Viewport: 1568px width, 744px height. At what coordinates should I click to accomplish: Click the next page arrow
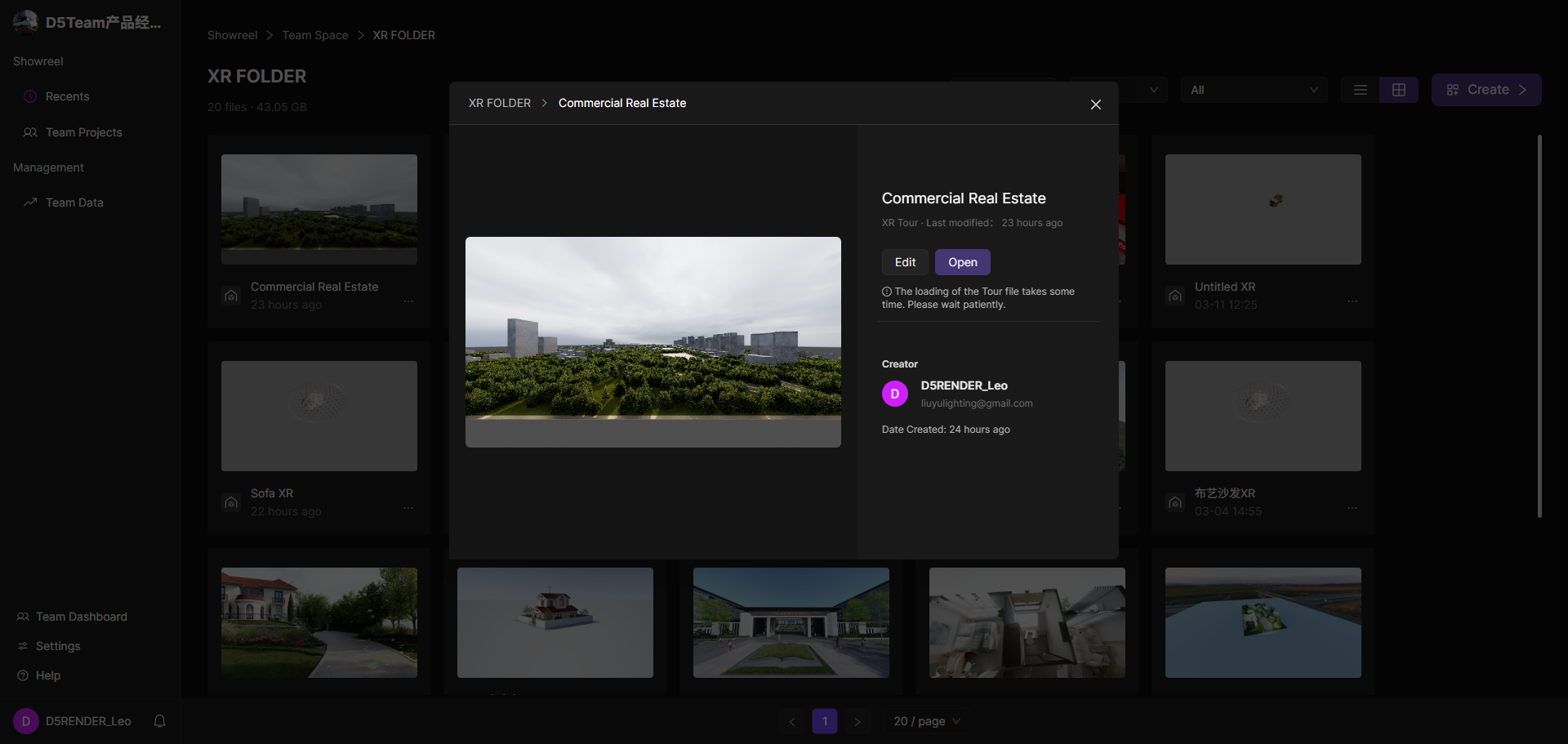857,721
